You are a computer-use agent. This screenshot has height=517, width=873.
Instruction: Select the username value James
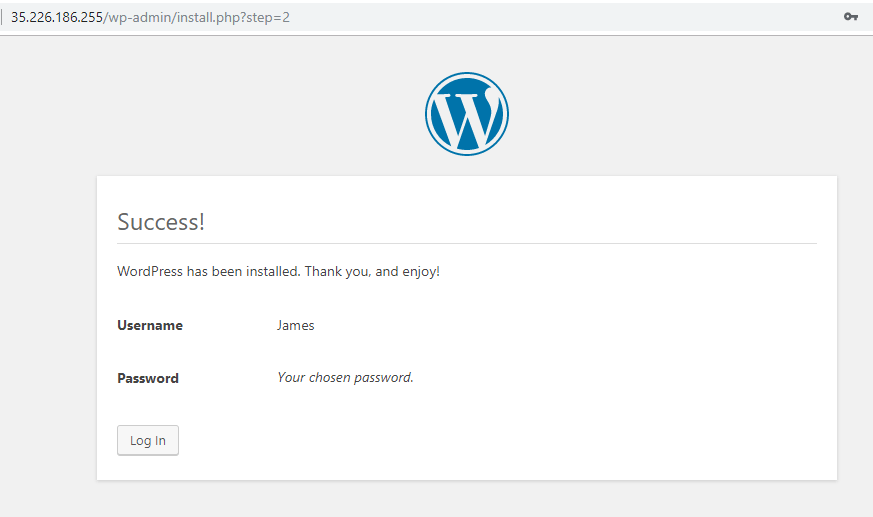[295, 325]
